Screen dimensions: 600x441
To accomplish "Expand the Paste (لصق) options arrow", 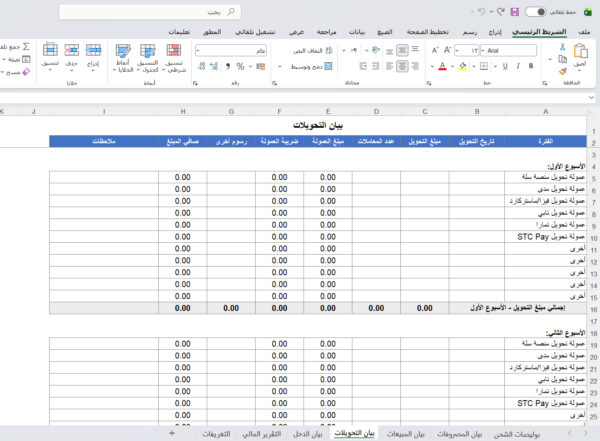I will pos(580,70).
